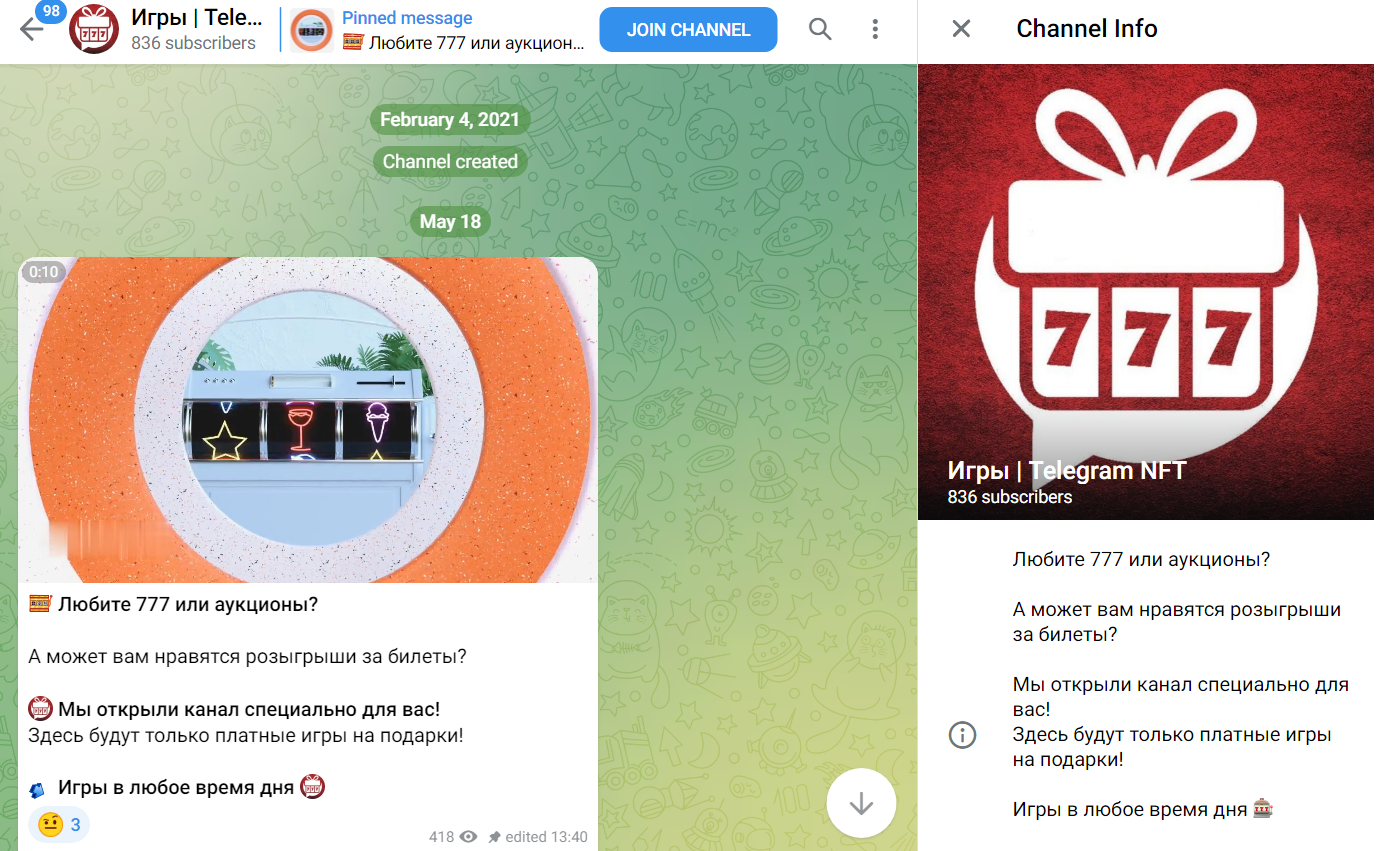This screenshot has width=1381, height=851.
Task: Click the pin icon next to edited 13:40
Action: 494,837
